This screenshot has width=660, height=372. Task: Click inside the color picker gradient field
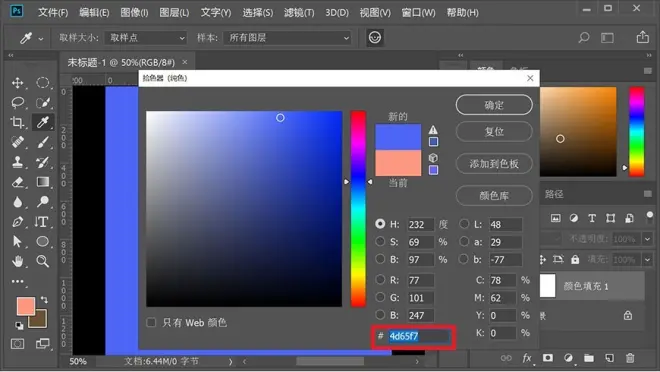pos(244,209)
